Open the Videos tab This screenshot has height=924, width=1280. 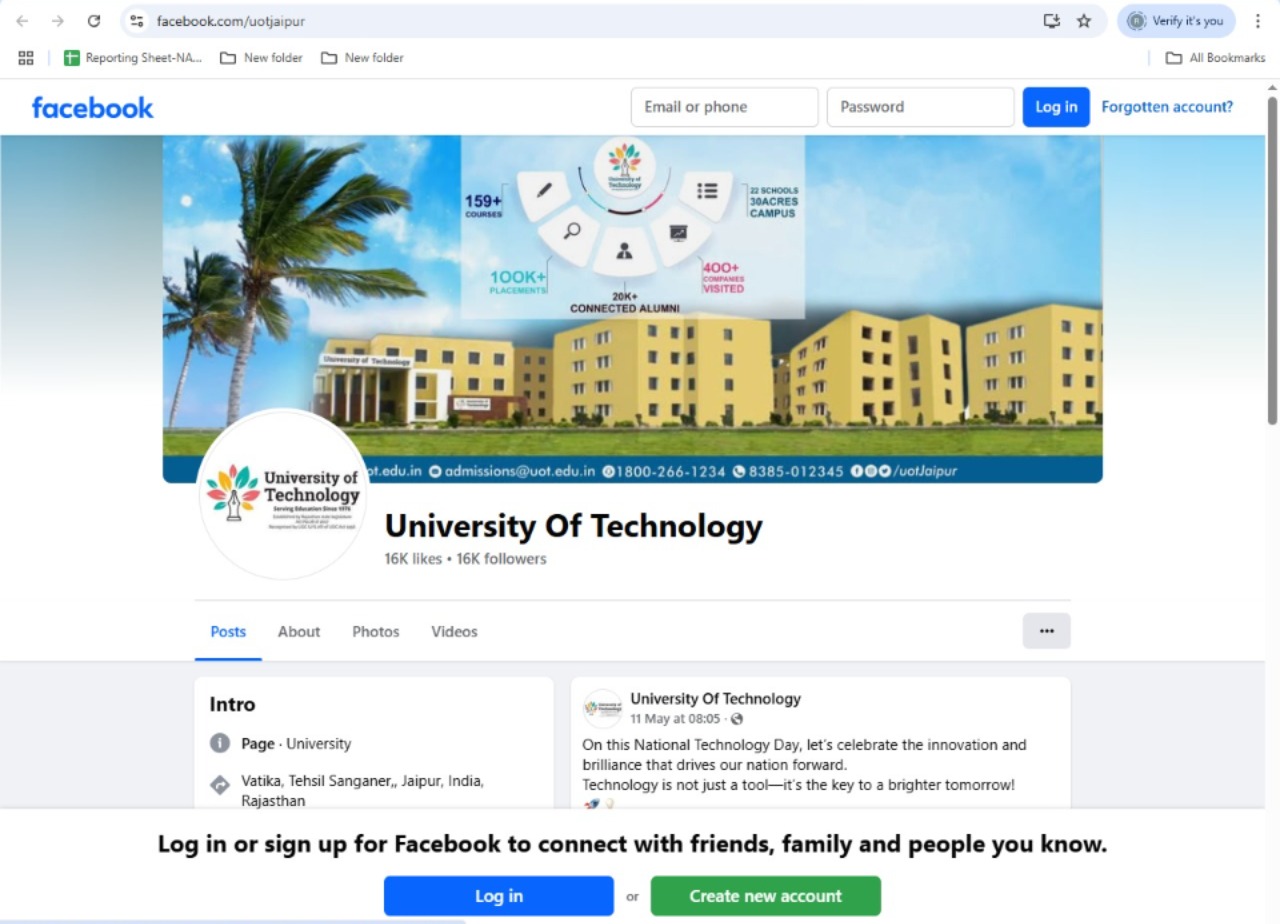(x=454, y=632)
